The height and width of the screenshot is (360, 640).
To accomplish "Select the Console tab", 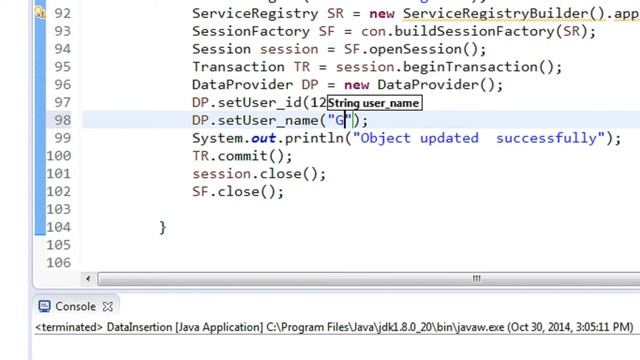I will pyautogui.click(x=75, y=306).
